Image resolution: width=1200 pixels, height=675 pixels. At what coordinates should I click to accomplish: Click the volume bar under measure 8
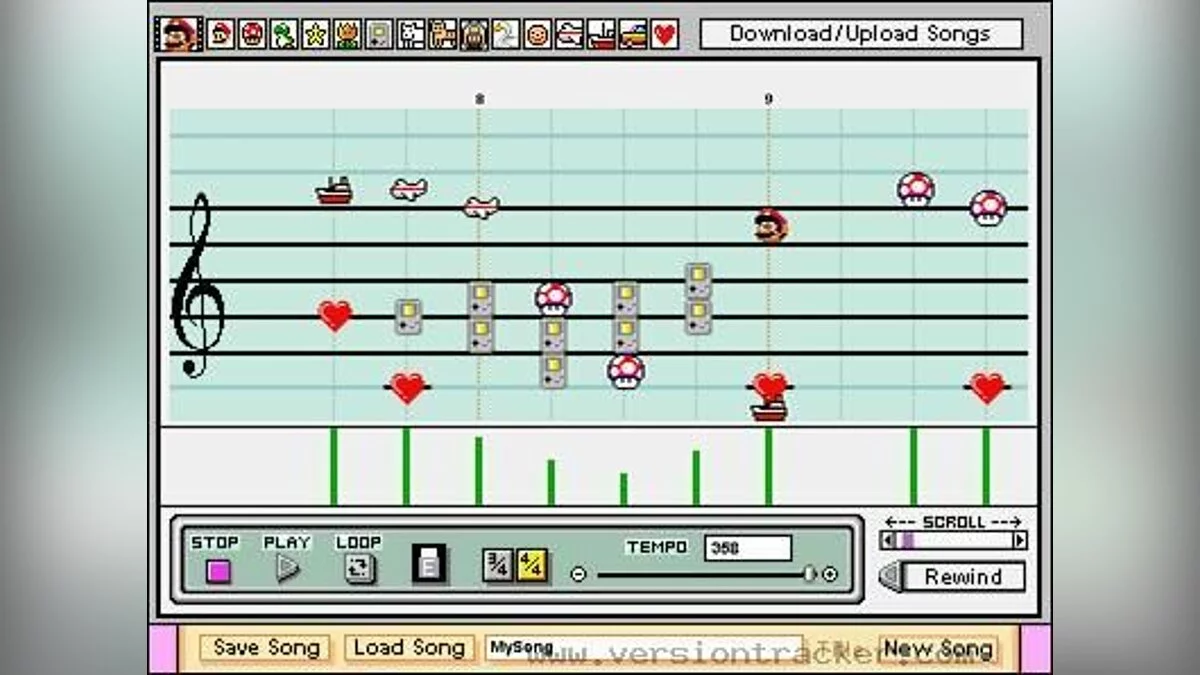point(478,471)
